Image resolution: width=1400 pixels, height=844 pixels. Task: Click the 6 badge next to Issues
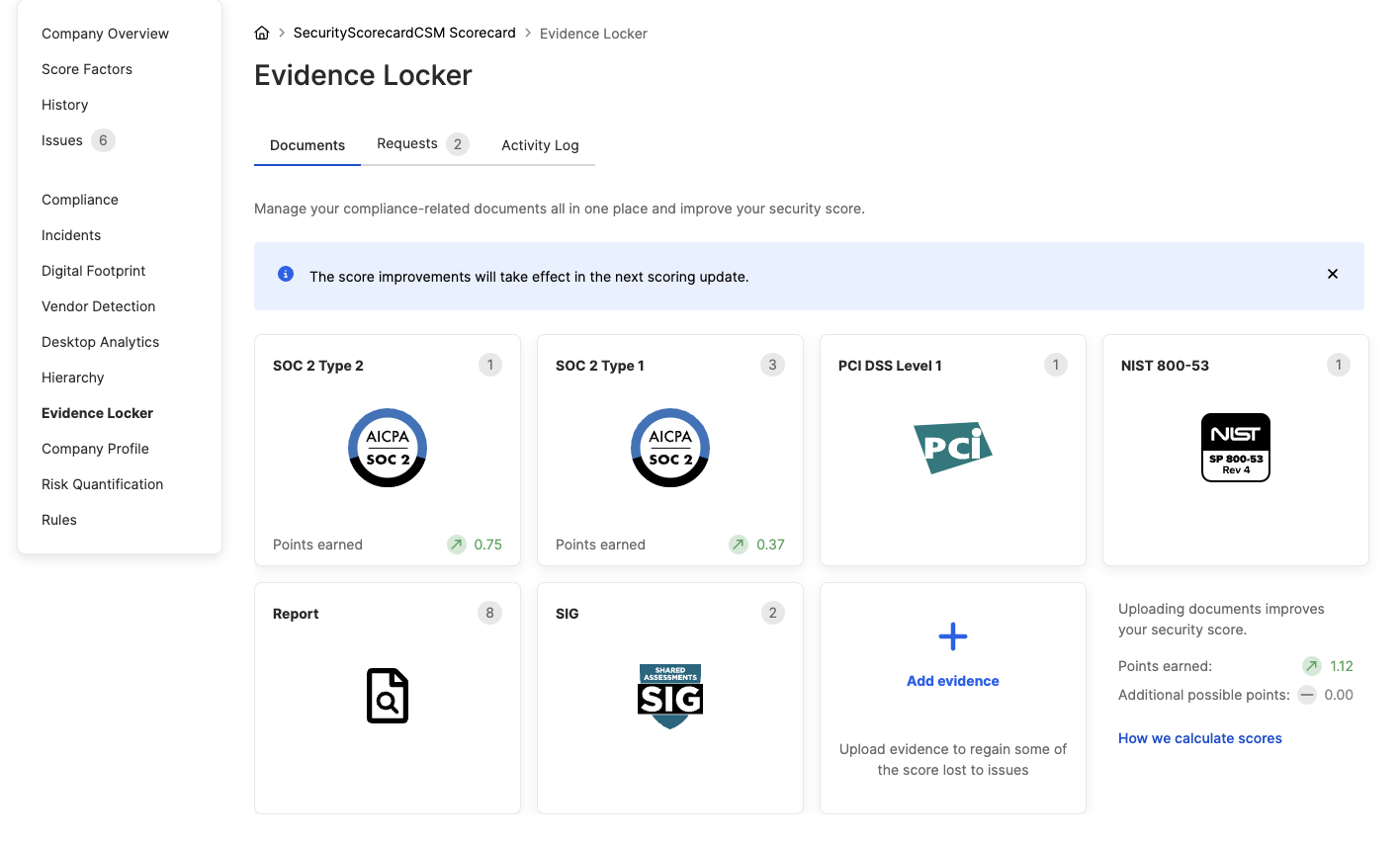[x=103, y=139]
